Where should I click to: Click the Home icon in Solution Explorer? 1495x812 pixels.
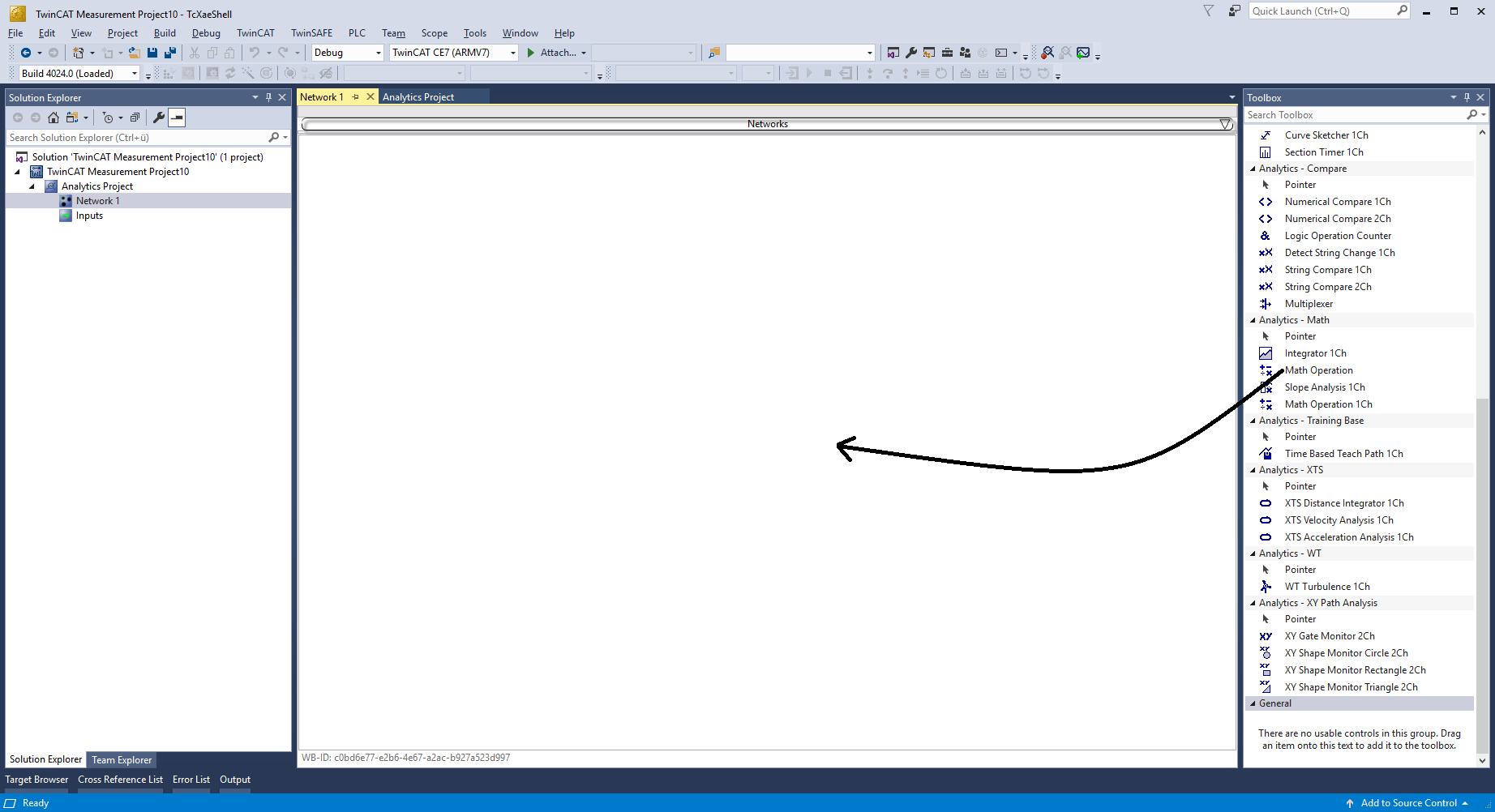click(54, 118)
